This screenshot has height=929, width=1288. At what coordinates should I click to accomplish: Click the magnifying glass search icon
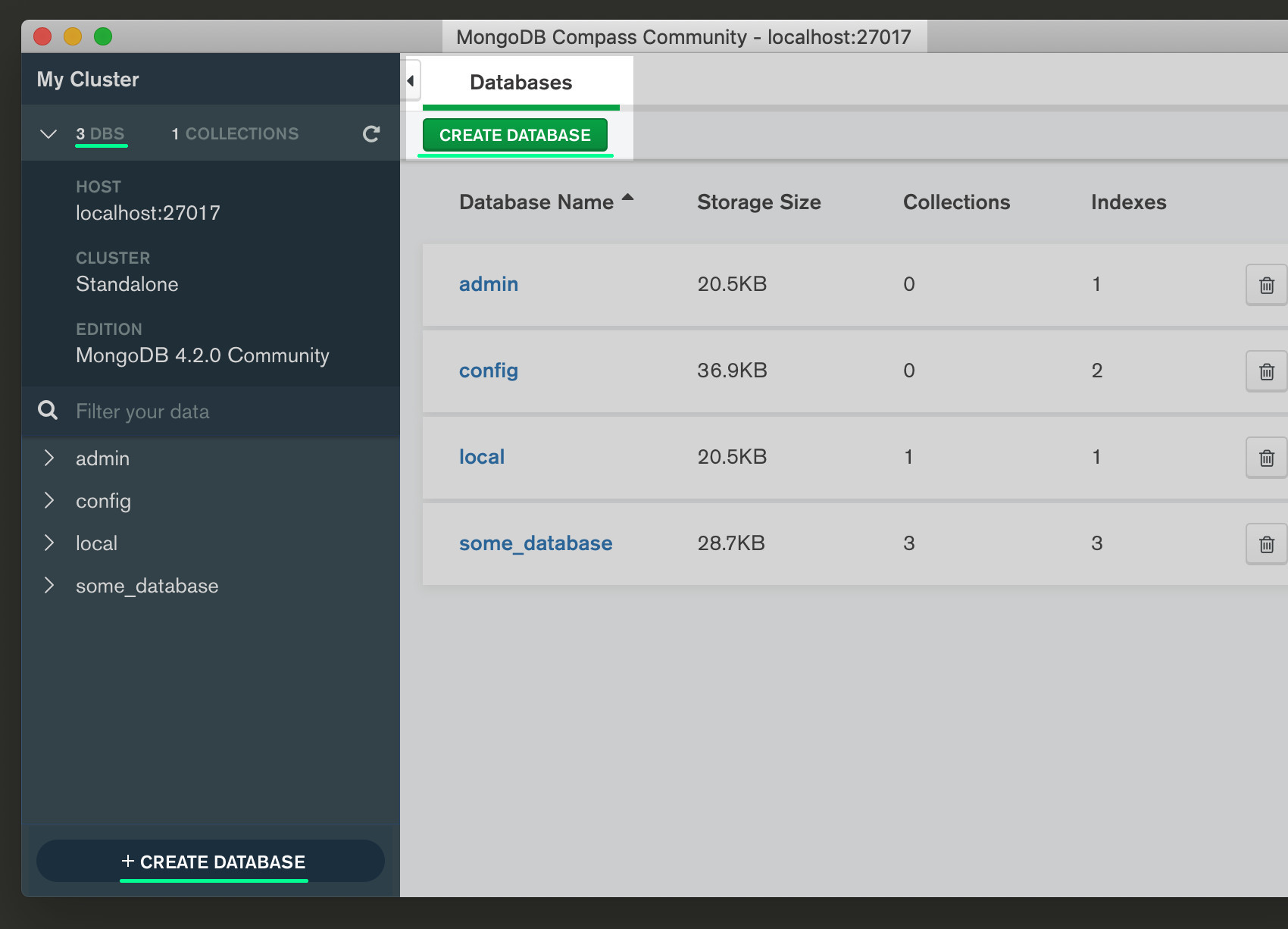coord(47,411)
